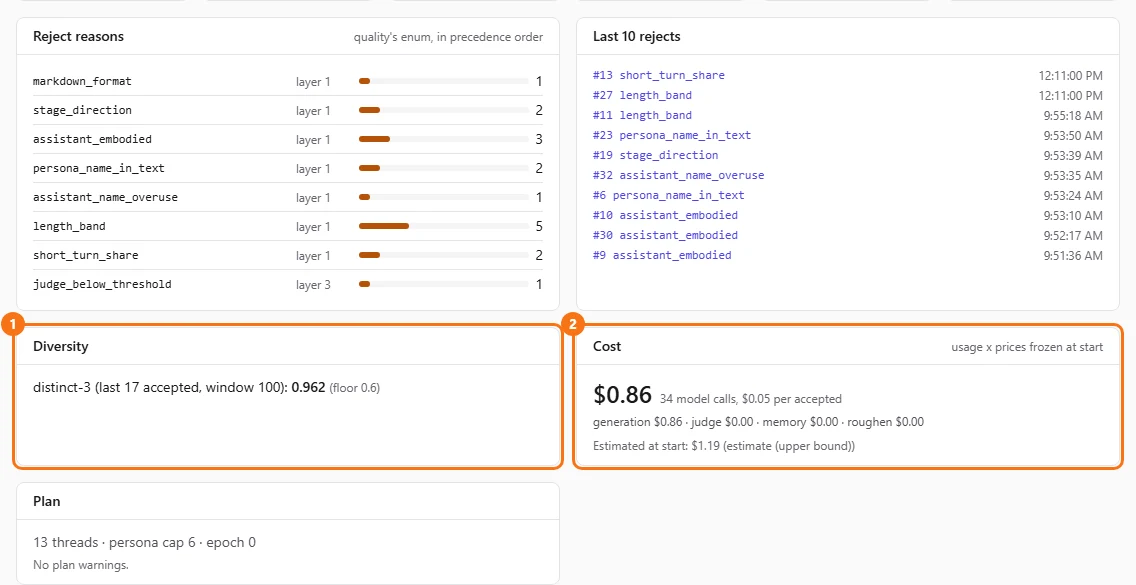Click the "layer 3" tag for judge_below_threshold
The image size is (1136, 585).
(x=313, y=285)
